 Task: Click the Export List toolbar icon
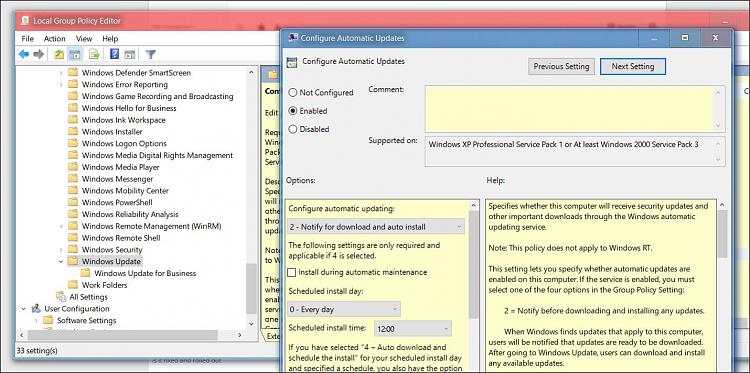[x=94, y=55]
